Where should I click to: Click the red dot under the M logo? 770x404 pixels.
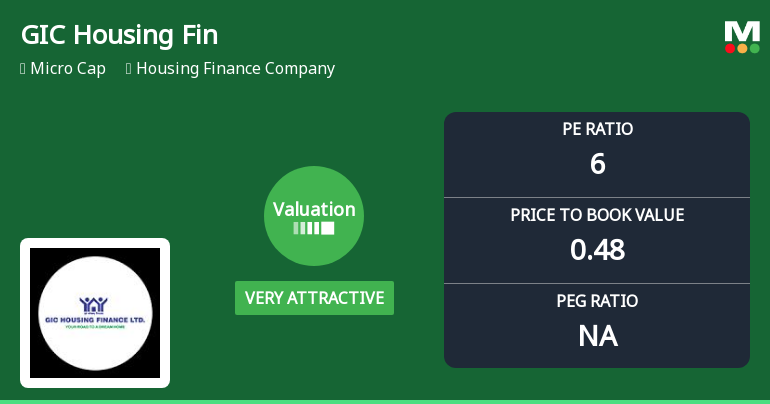click(x=731, y=48)
